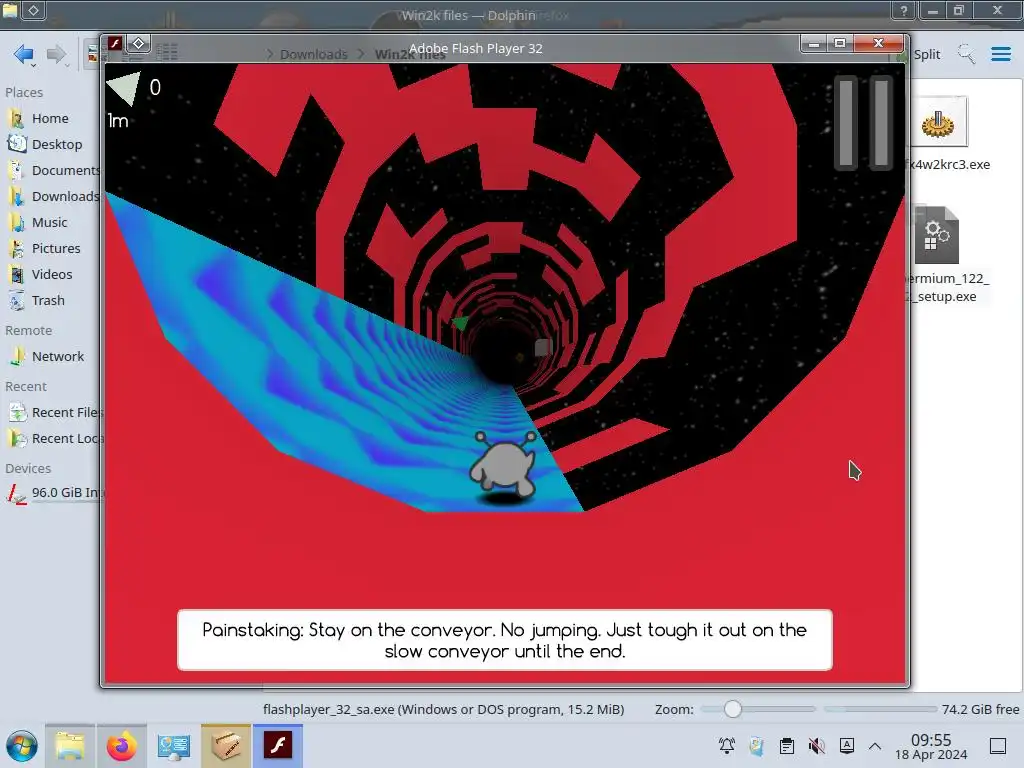The width and height of the screenshot is (1024, 768).
Task: Click the gray alien runner character
Action: pyautogui.click(x=504, y=464)
